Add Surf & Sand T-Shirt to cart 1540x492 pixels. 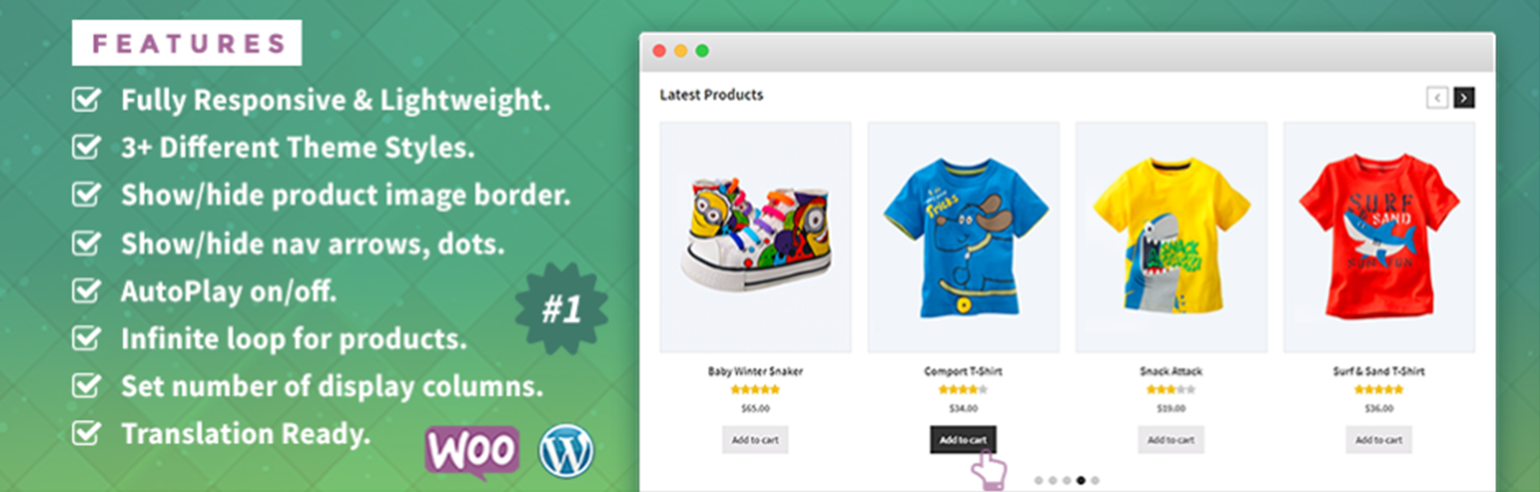coord(1379,440)
